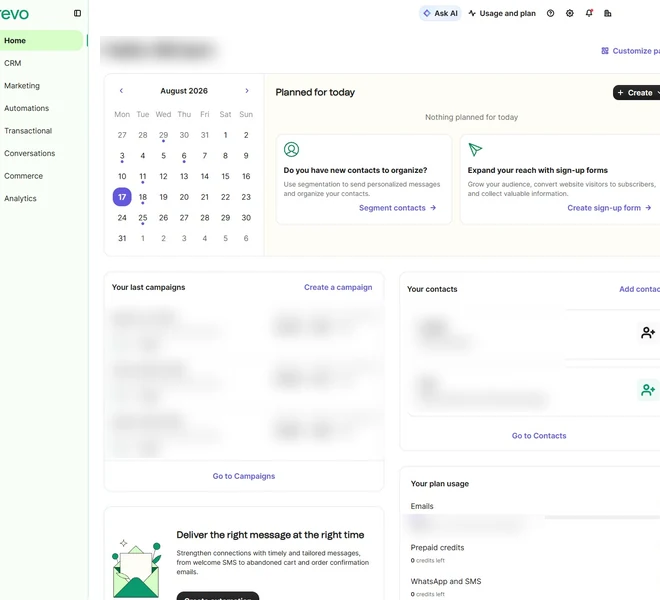Select August 31 in the calendar

[x=122, y=238]
